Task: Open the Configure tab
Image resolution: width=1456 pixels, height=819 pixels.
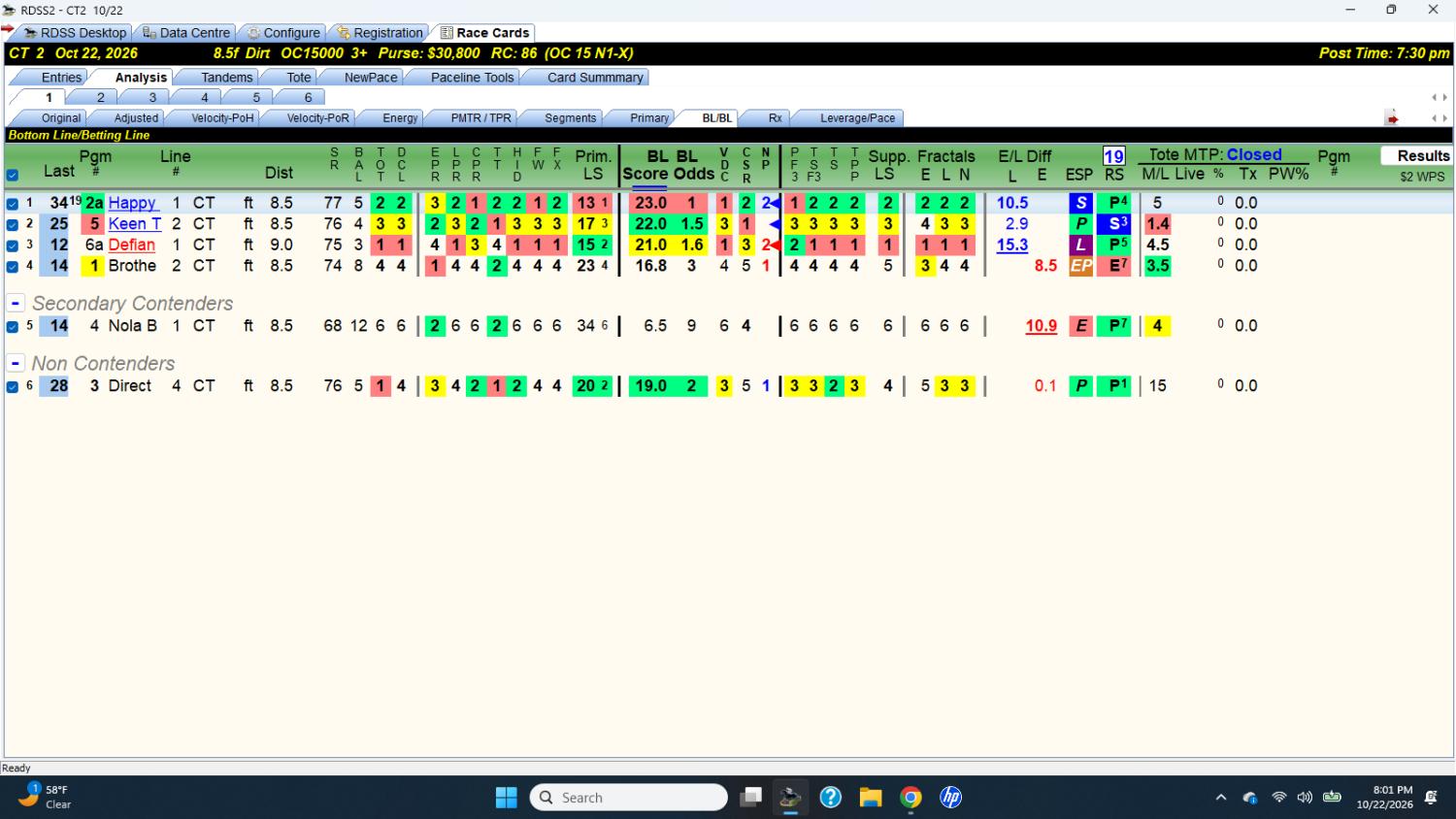Action: [x=283, y=33]
